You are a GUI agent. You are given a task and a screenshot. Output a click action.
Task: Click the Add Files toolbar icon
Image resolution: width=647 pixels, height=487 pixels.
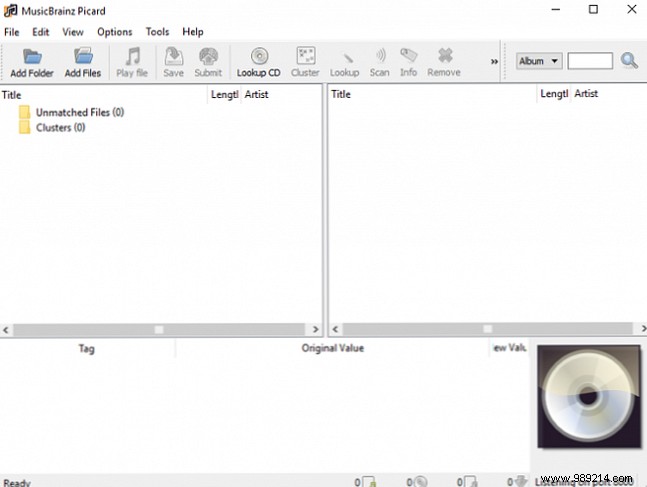tap(83, 57)
